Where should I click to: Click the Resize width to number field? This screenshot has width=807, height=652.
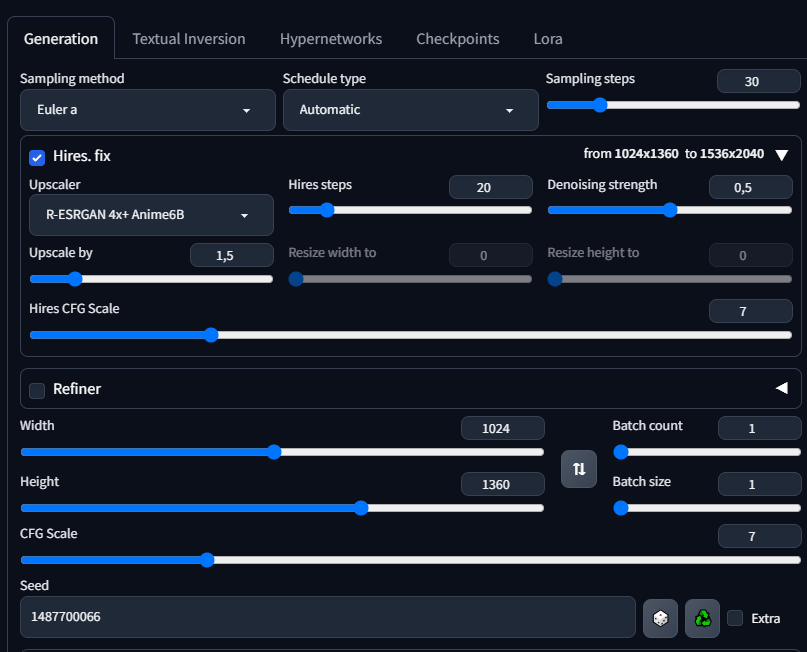click(x=490, y=255)
